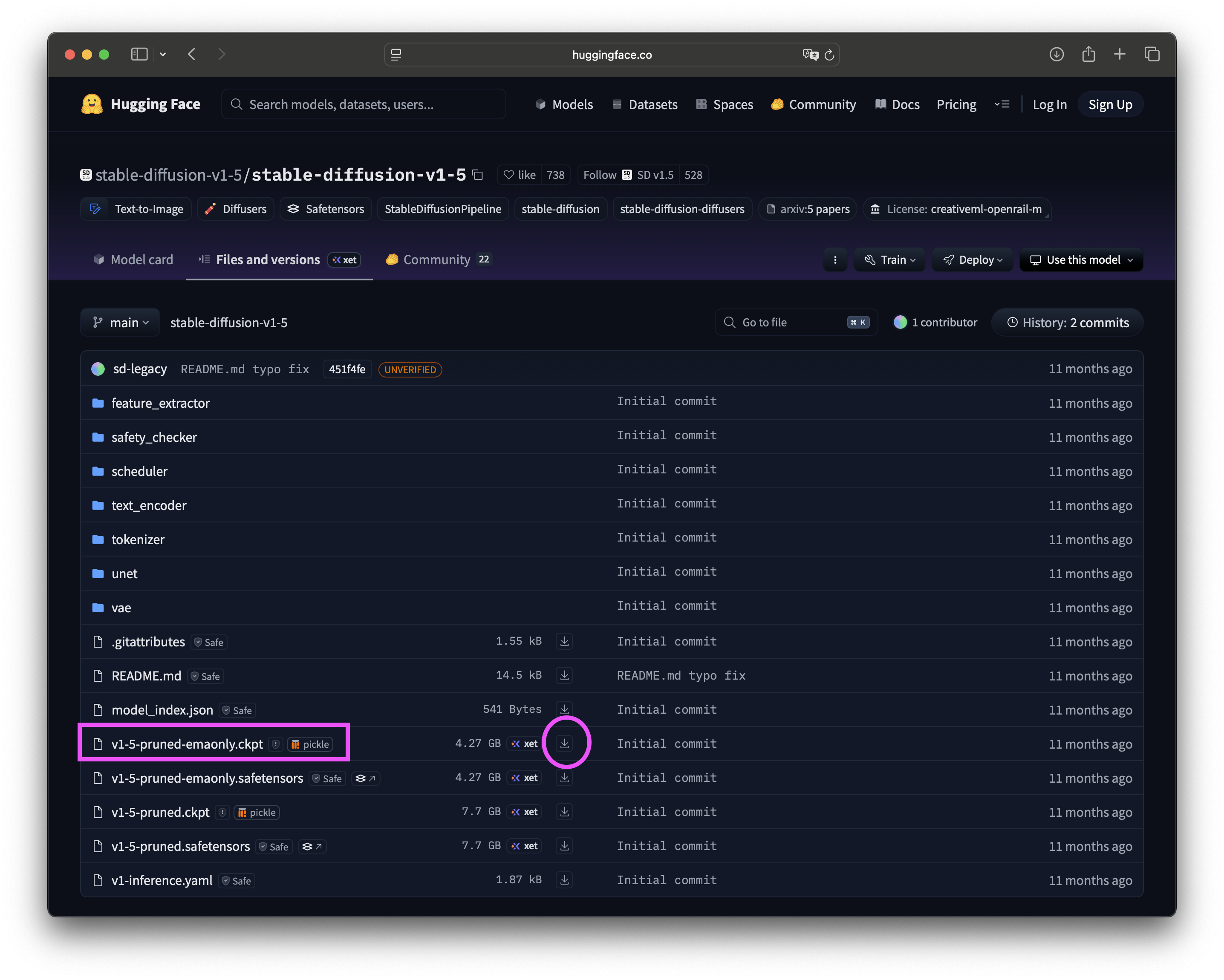Image resolution: width=1224 pixels, height=980 pixels.
Task: Download the v1-5-pruned-emaonly.ckpt file
Action: (x=564, y=744)
